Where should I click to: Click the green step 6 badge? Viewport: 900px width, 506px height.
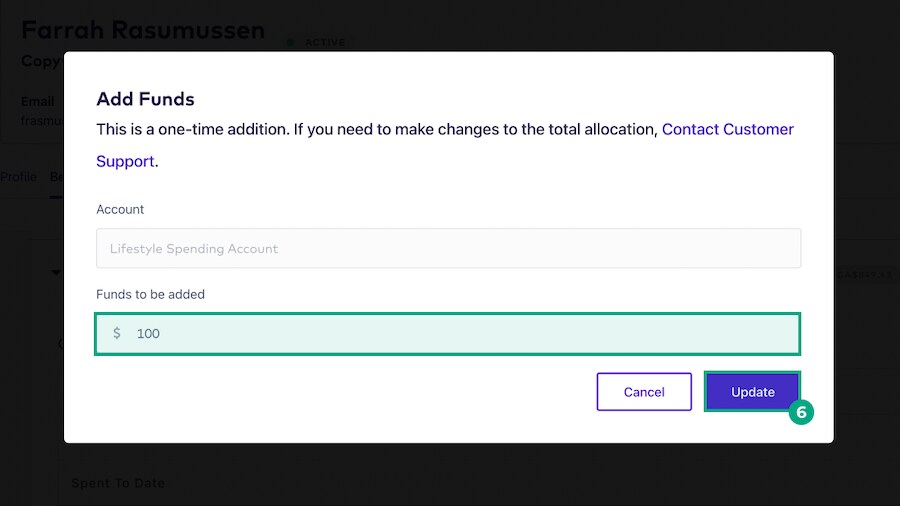tap(801, 412)
